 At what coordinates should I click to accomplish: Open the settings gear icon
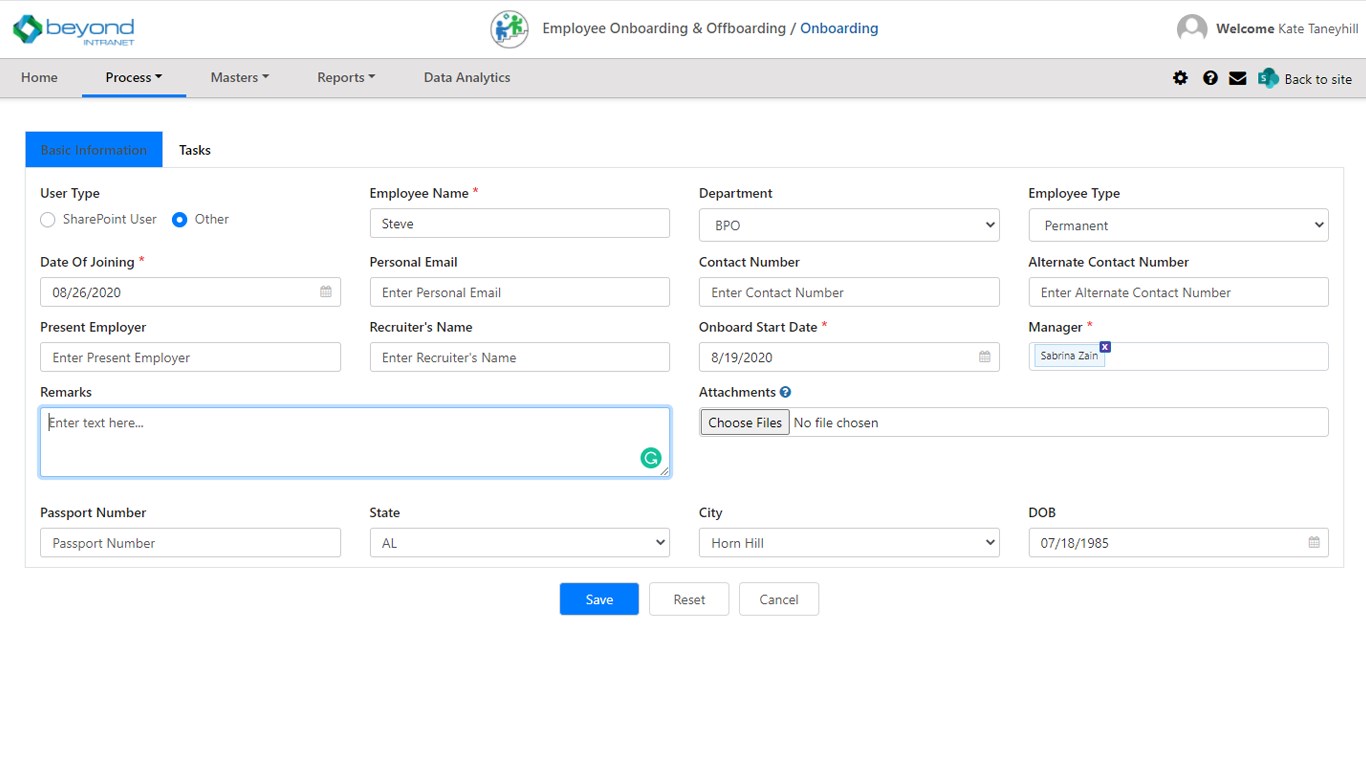1180,78
